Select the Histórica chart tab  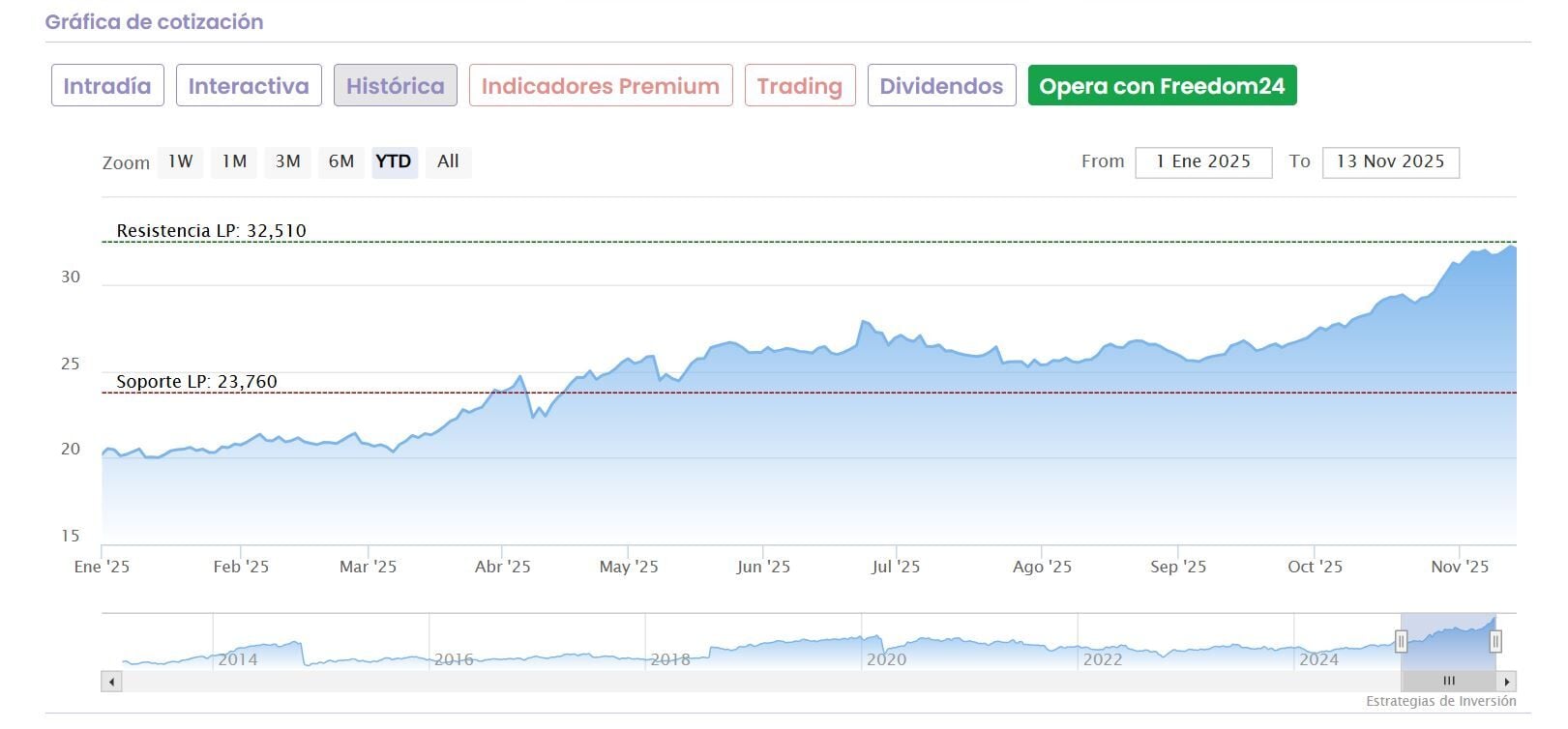click(395, 86)
